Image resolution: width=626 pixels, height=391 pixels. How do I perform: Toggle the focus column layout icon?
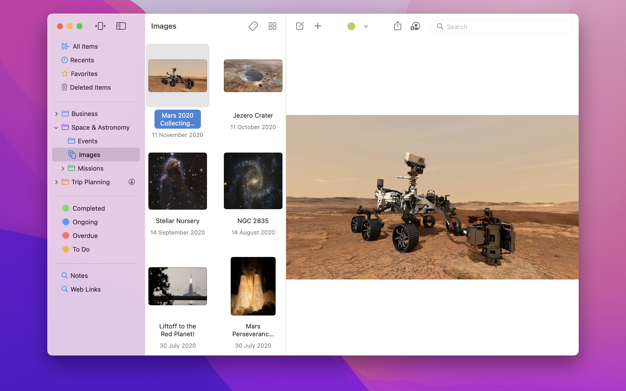coord(100,26)
